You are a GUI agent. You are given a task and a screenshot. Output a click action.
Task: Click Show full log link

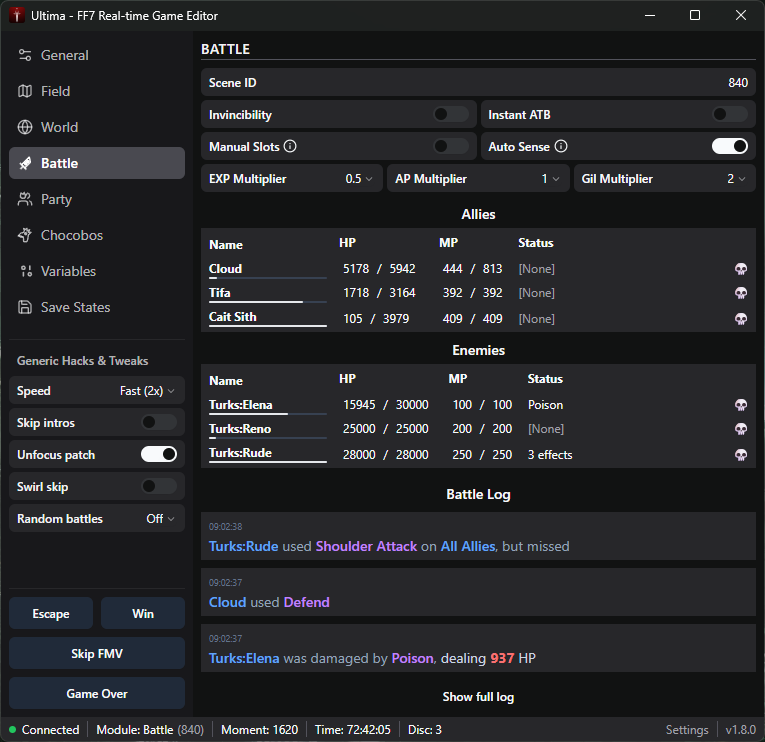(x=478, y=697)
